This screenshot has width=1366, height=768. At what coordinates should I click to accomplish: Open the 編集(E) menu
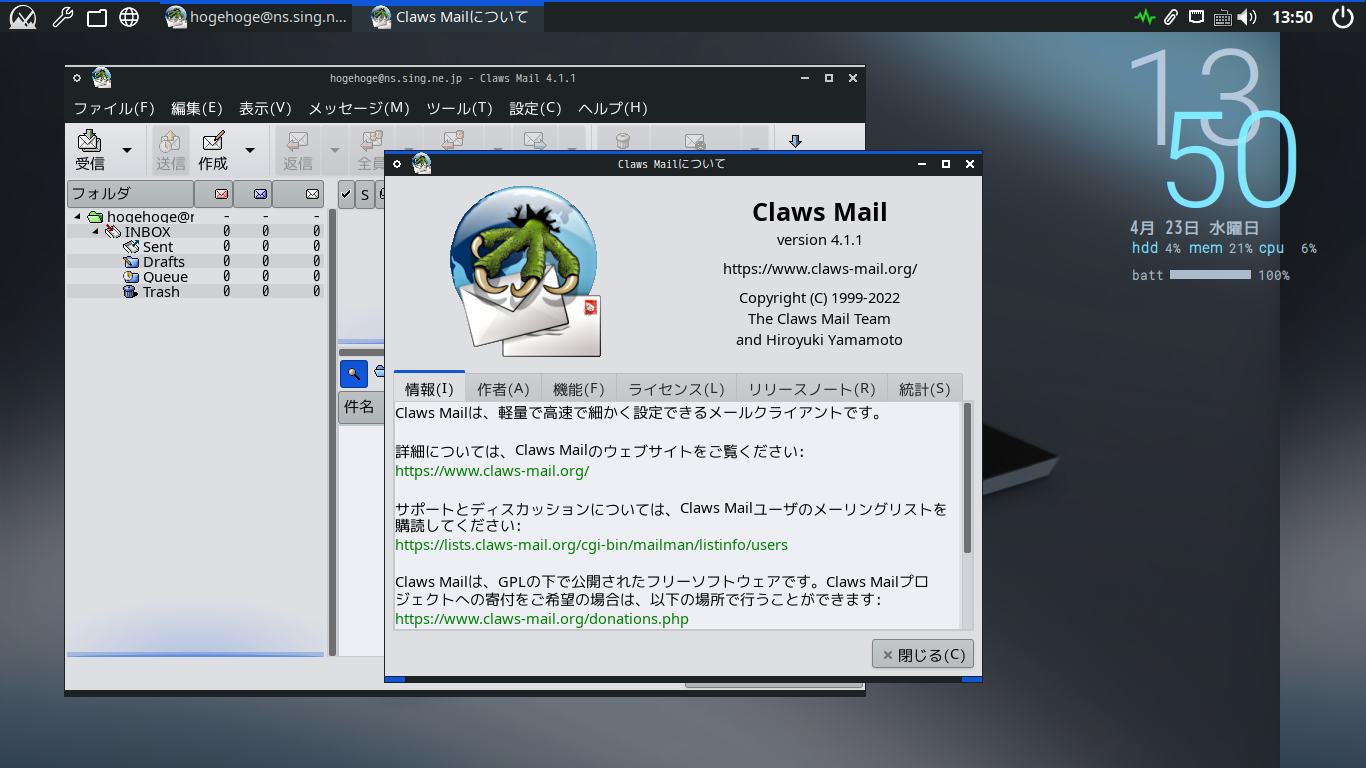coord(197,108)
